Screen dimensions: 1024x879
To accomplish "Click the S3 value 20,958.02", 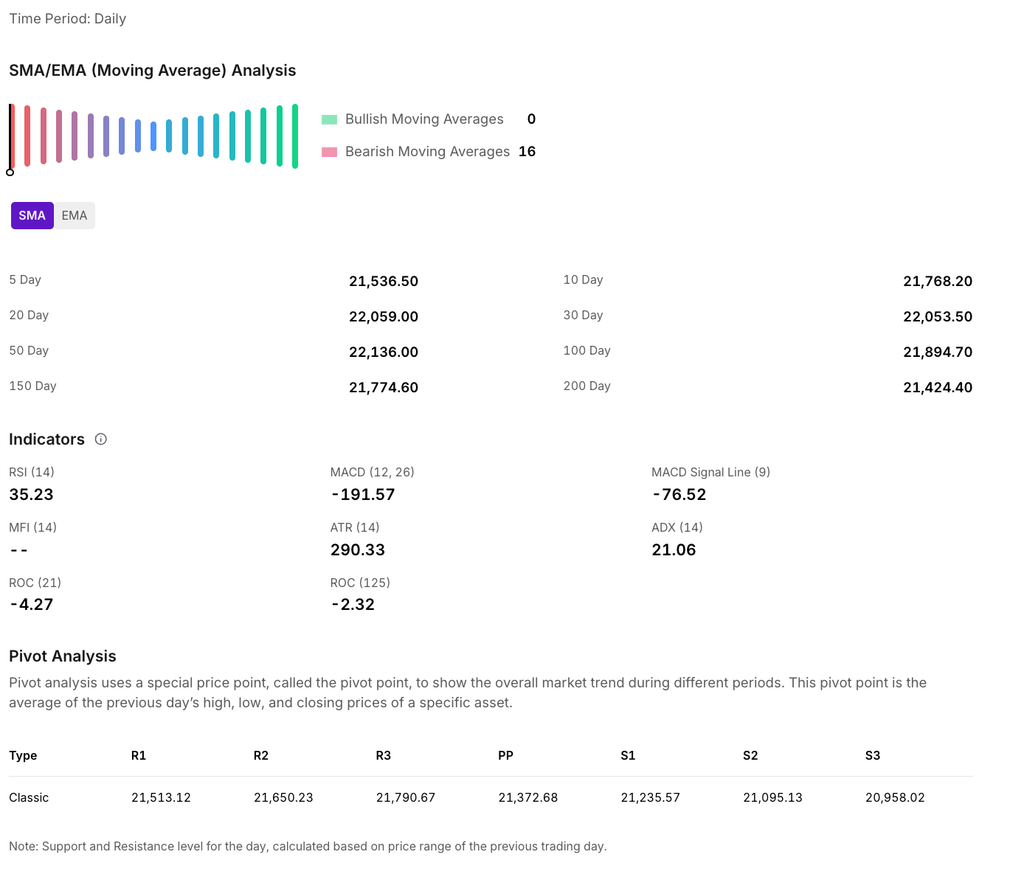I will tap(896, 798).
